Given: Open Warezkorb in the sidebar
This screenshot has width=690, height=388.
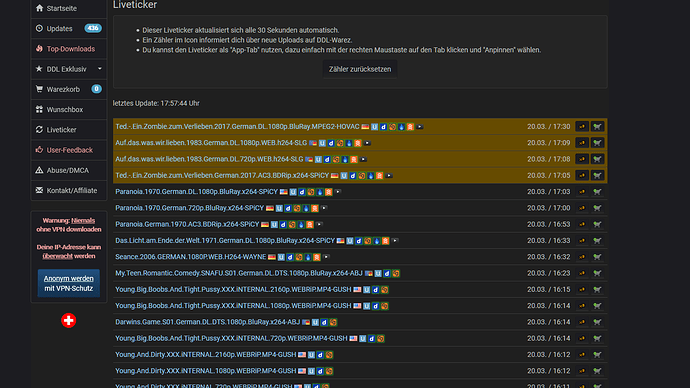Looking at the screenshot, I should pos(69,89).
